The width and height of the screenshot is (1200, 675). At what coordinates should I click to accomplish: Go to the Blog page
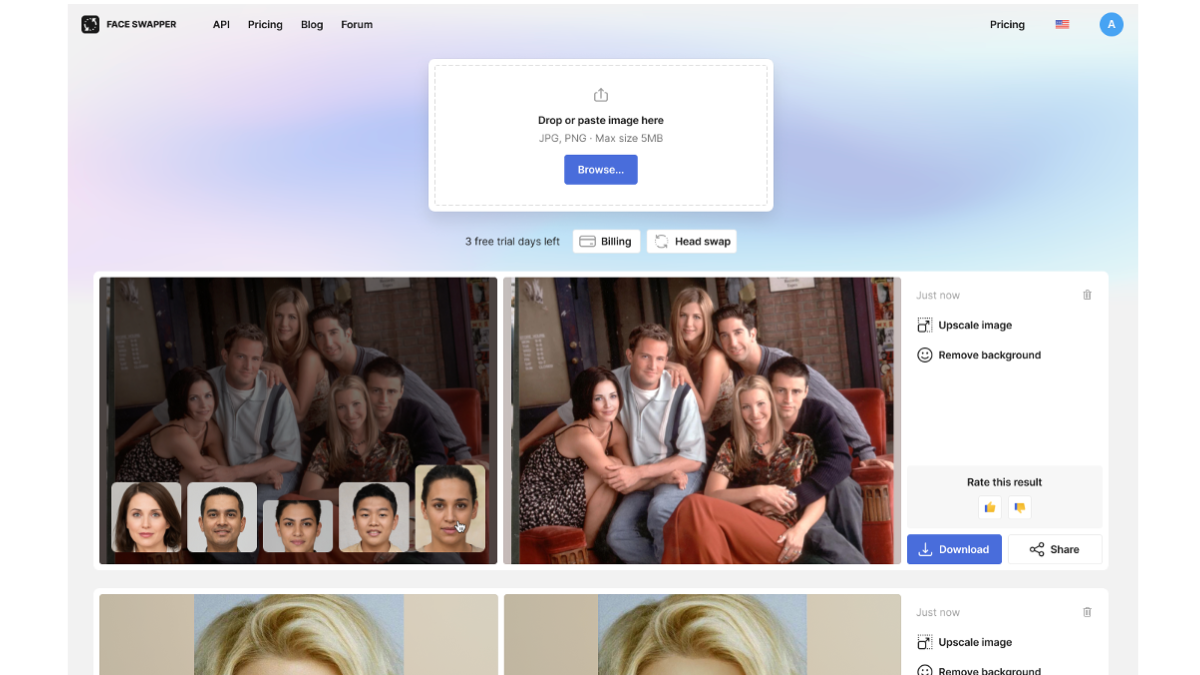point(312,24)
